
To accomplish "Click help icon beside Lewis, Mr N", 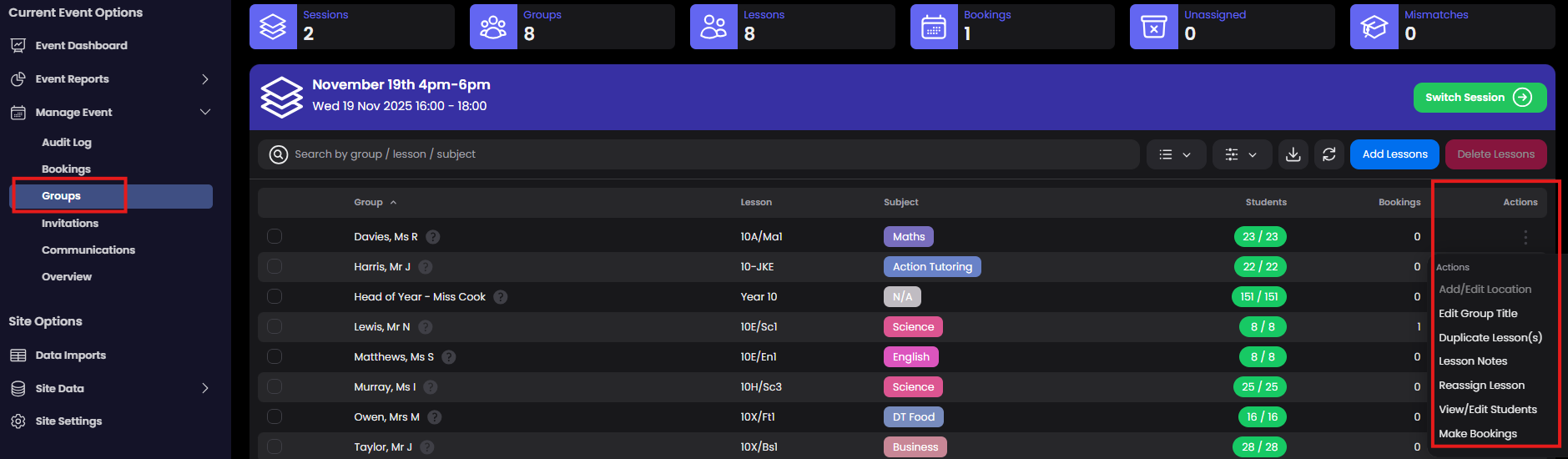I will 426,327.
